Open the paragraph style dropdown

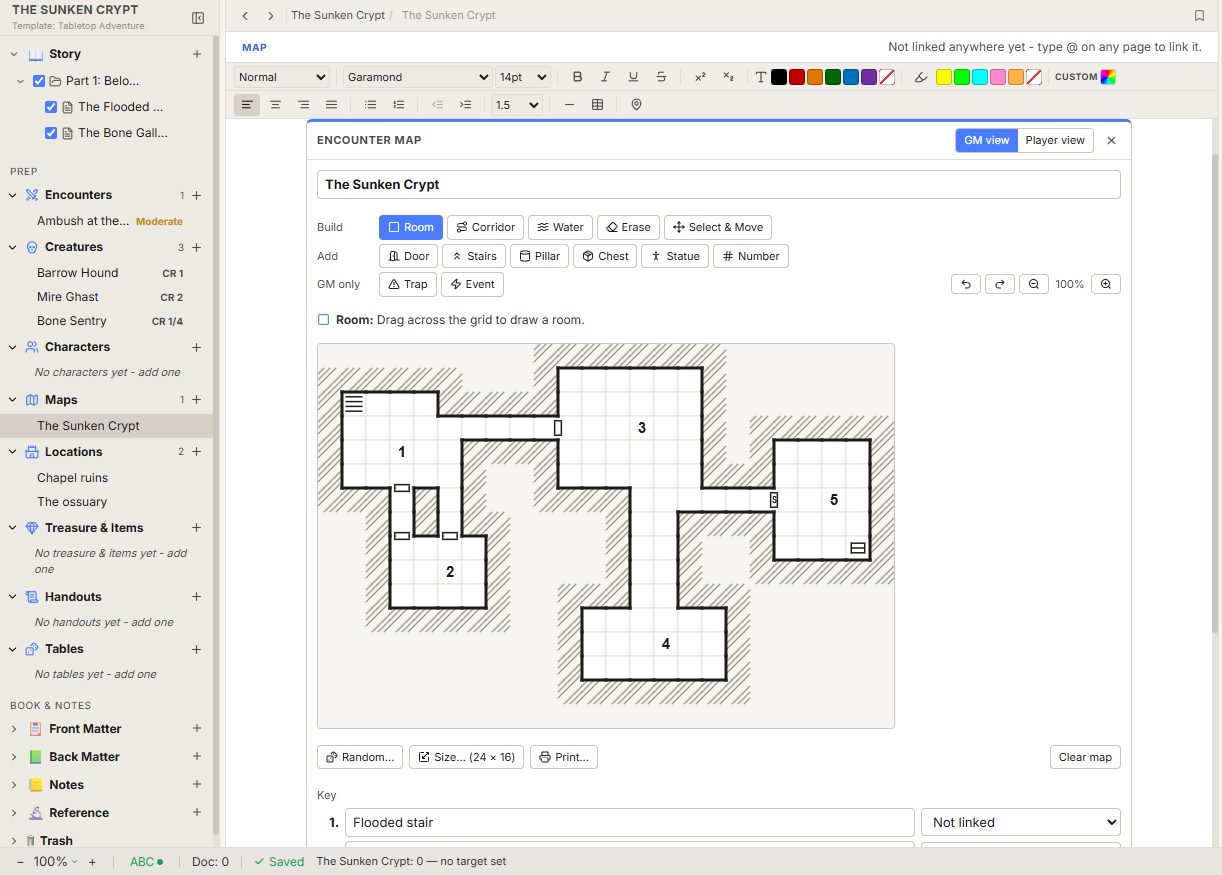coord(282,77)
